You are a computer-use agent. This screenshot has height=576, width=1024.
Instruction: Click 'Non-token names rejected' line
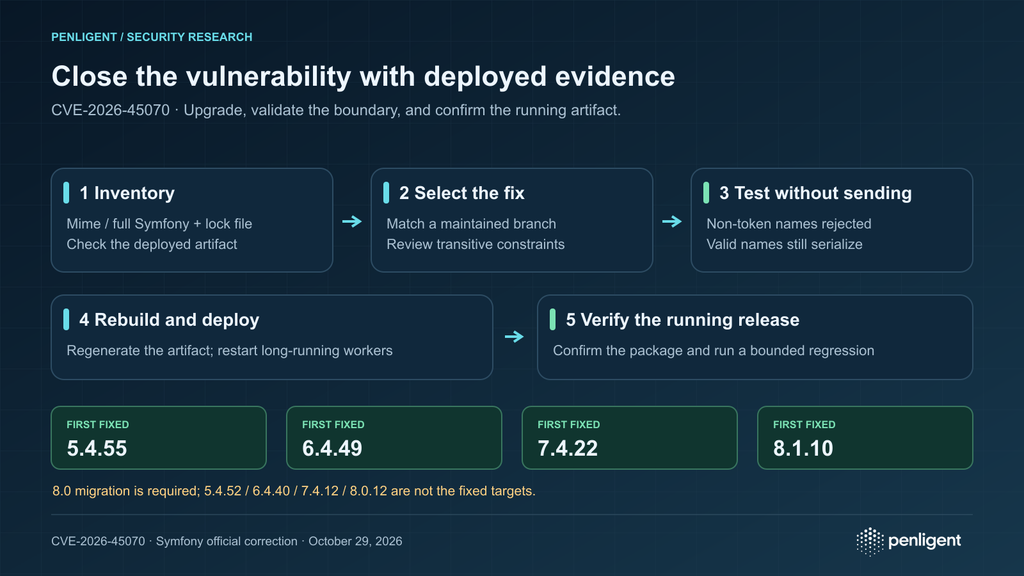click(788, 224)
